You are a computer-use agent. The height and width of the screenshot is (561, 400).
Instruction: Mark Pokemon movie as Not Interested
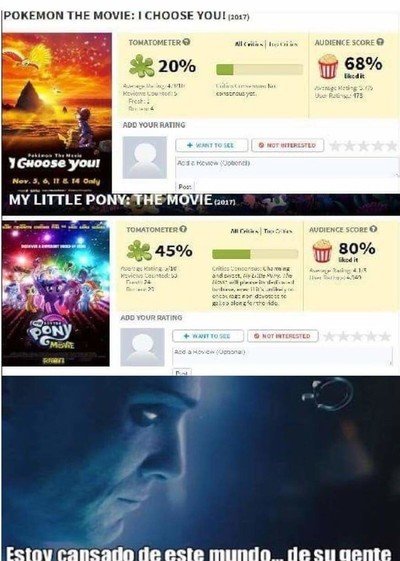(287, 145)
